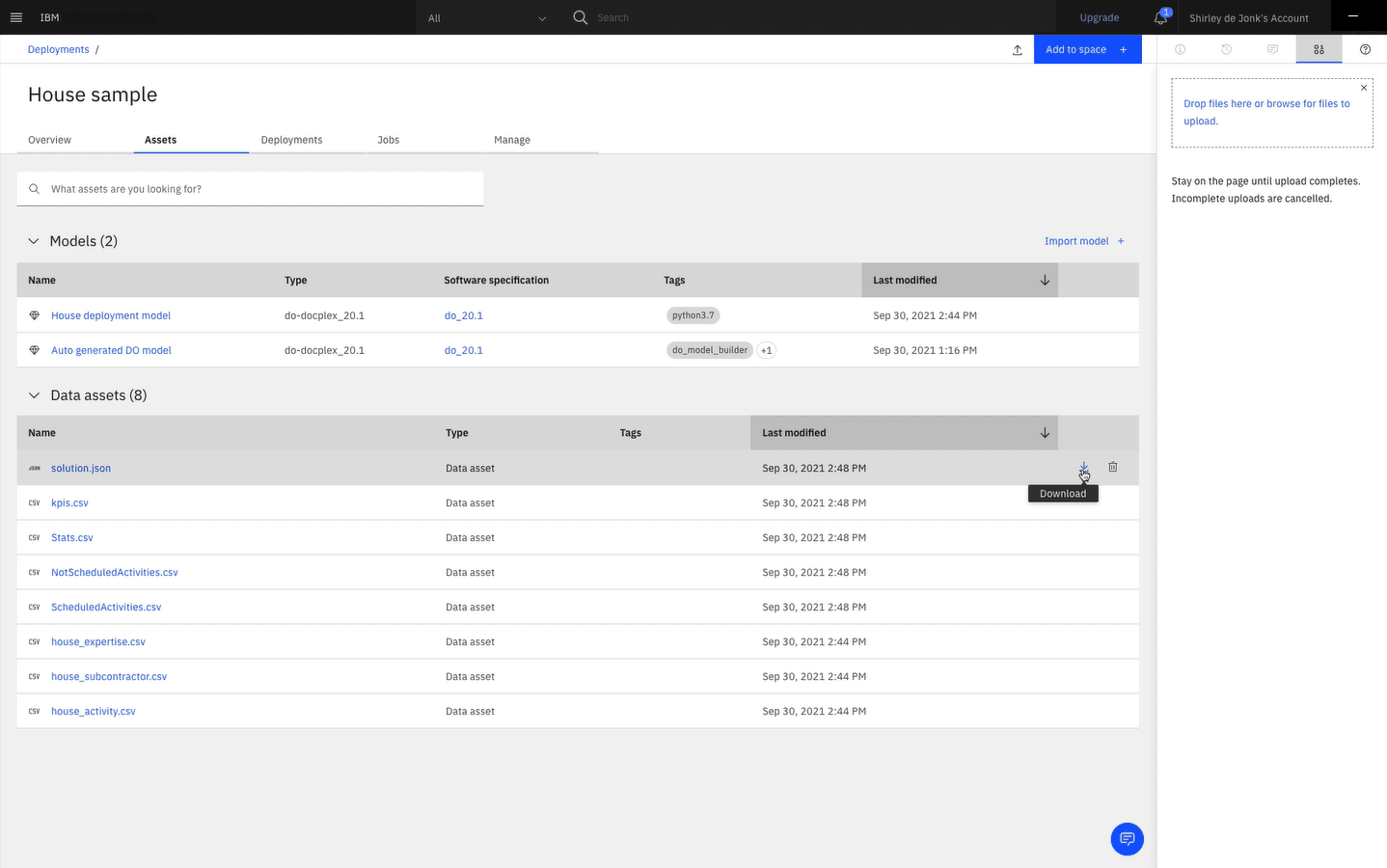Switch to the Deployments tab
Viewport: 1387px width, 868px height.
point(290,139)
